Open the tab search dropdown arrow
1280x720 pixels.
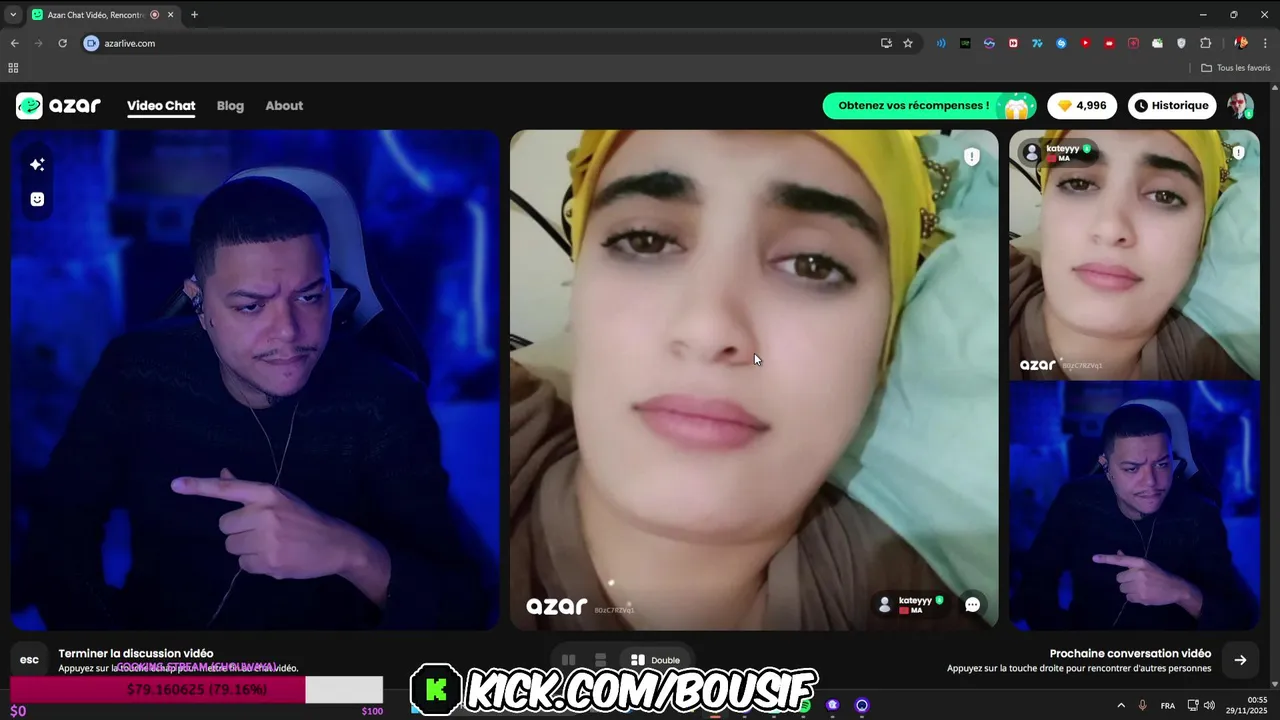13,15
